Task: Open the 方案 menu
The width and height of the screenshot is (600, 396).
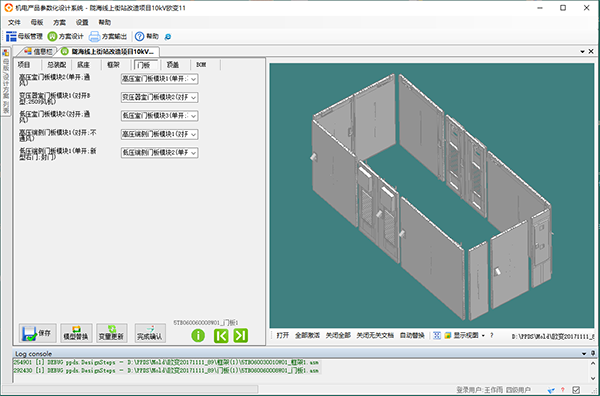Action: tap(59, 23)
